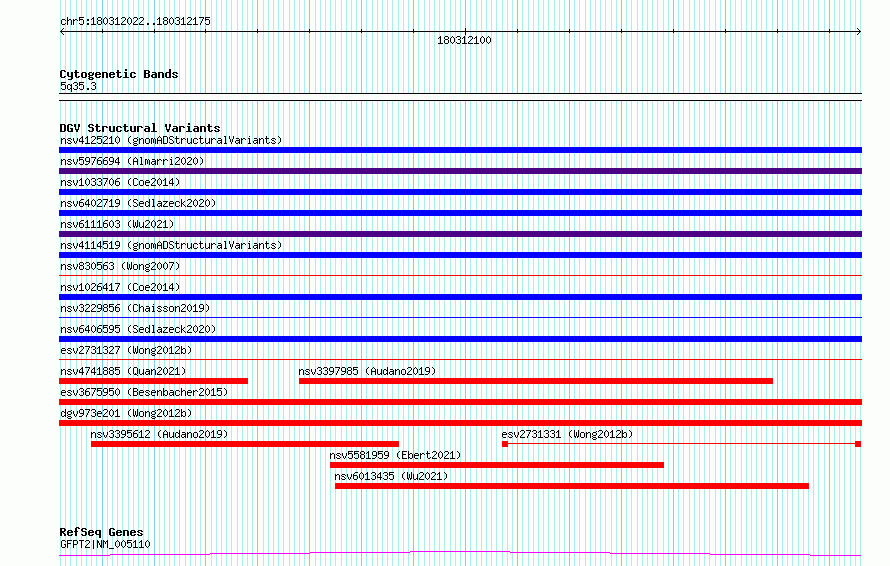Click the red bar under nsv3395612
Image resolution: width=890 pixels, height=566 pixels.
[245, 444]
